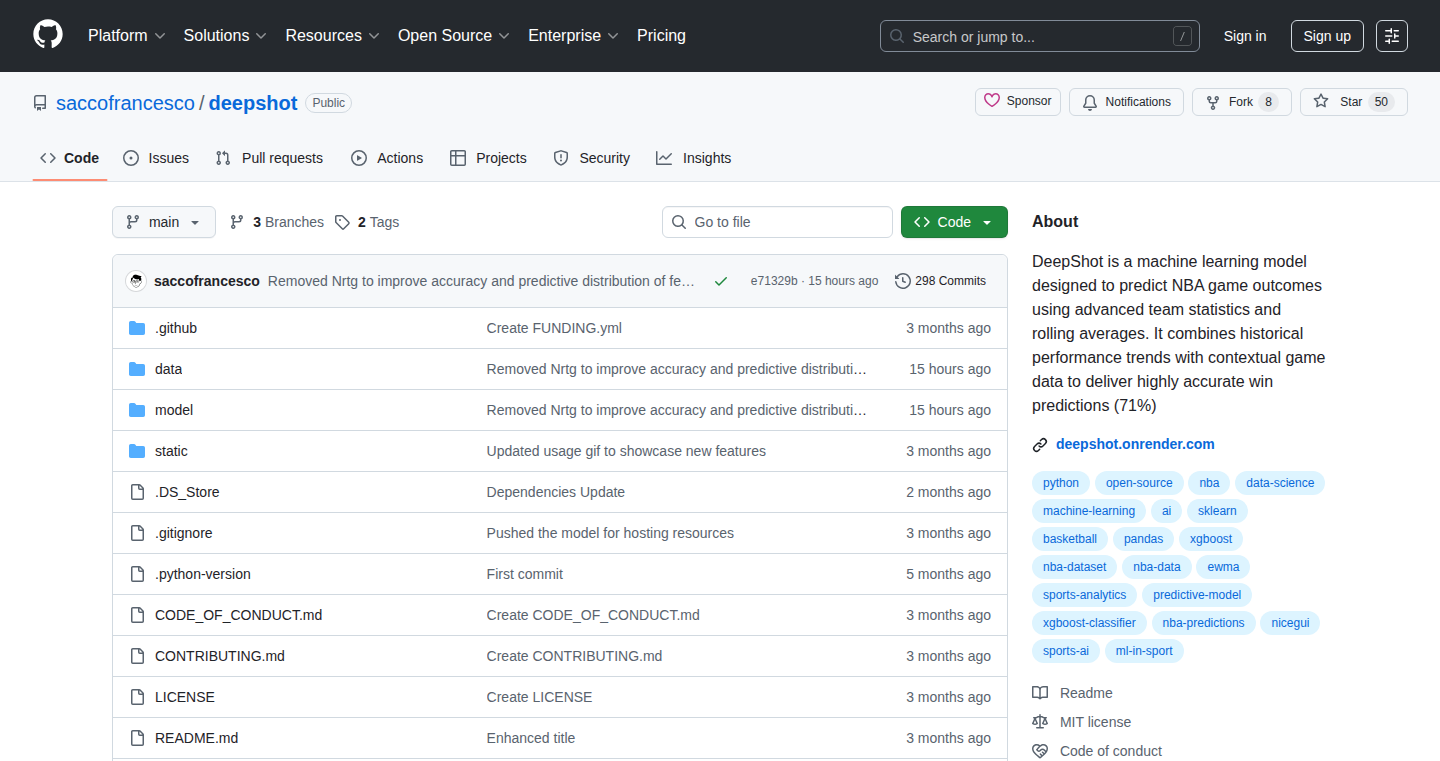The height and width of the screenshot is (761, 1440).
Task: Select the xgboost-classifier topic tag
Action: (x=1089, y=623)
